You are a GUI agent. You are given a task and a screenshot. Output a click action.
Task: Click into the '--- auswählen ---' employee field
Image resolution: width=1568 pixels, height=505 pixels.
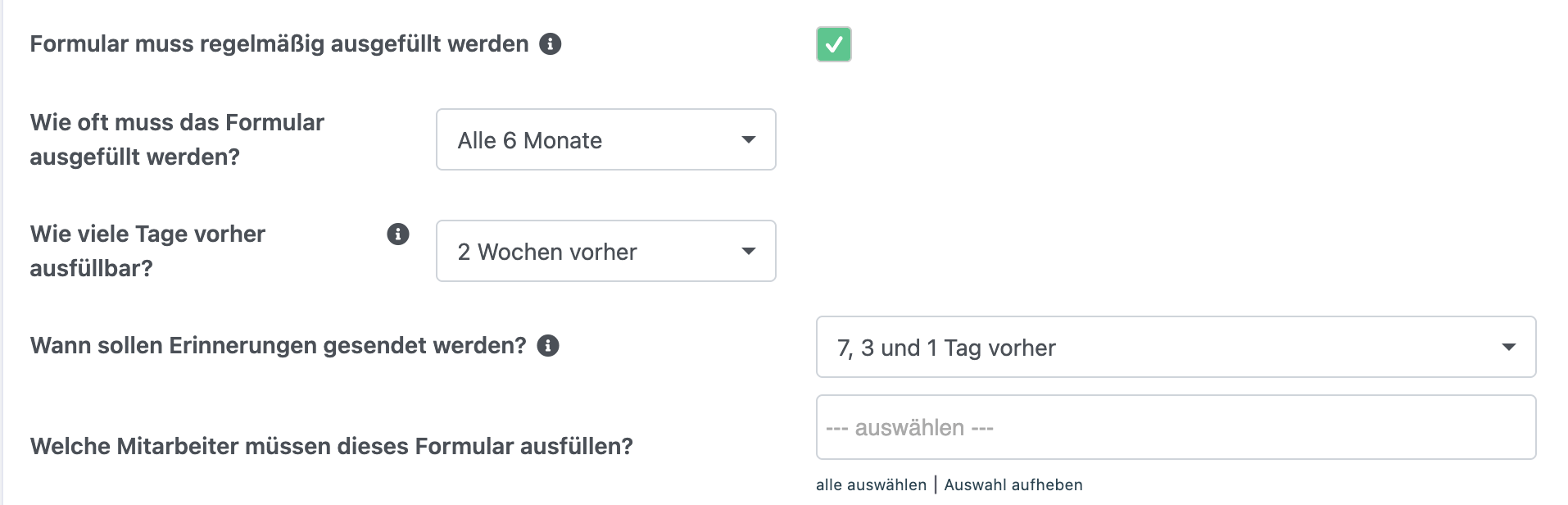1175,428
